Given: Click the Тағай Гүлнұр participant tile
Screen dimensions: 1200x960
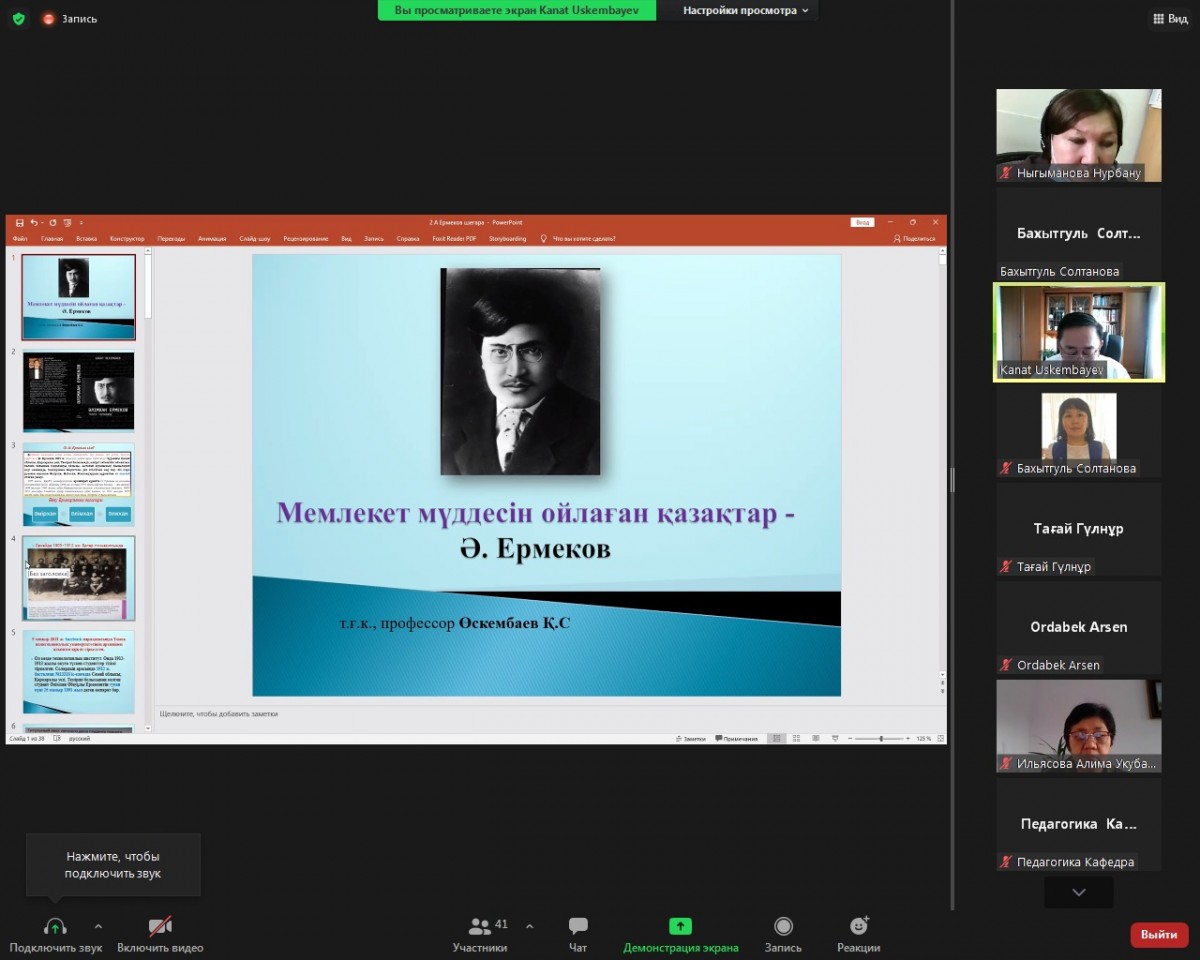Looking at the screenshot, I should (x=1078, y=529).
